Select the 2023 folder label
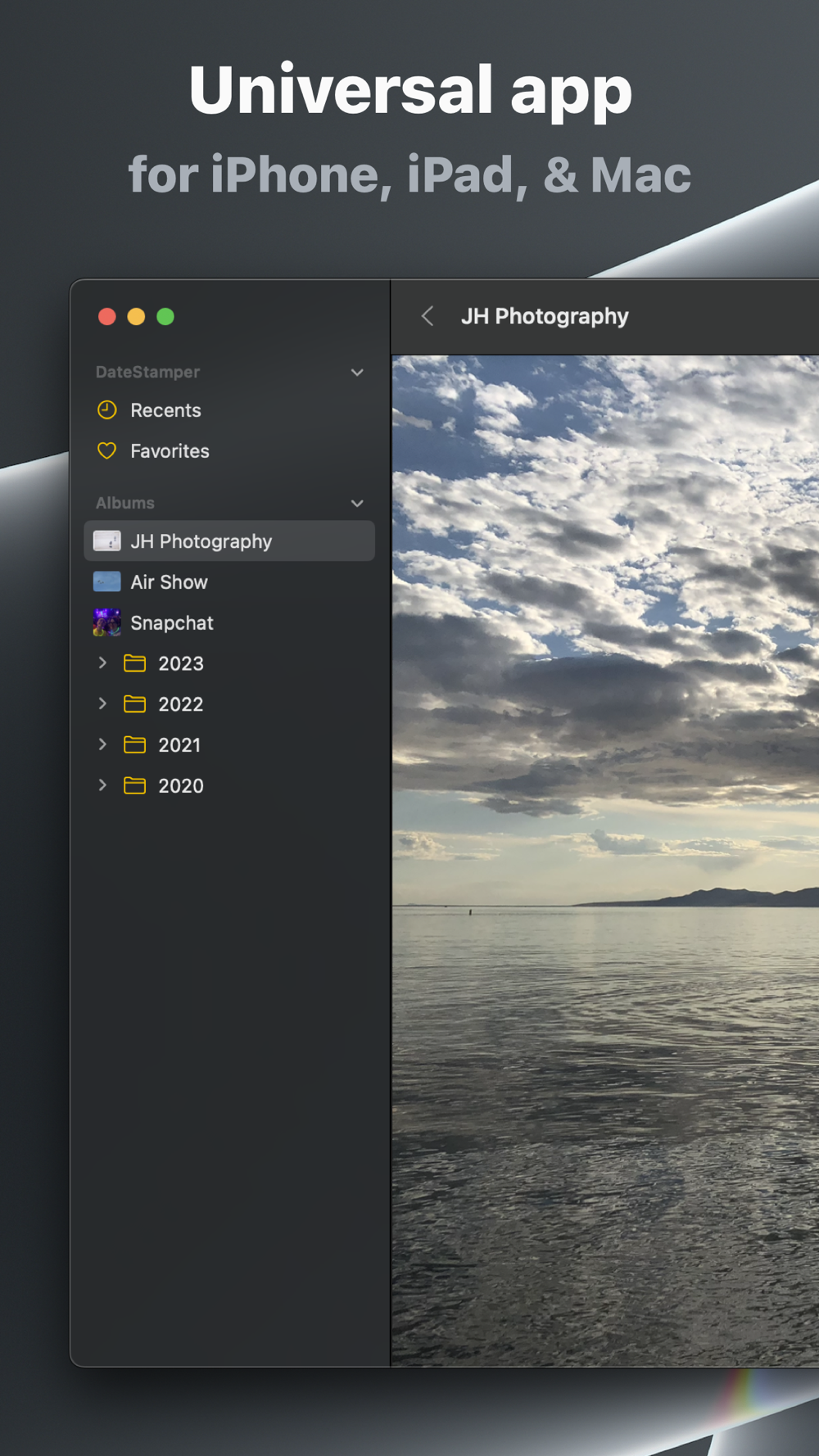This screenshot has width=819, height=1456. point(181,663)
